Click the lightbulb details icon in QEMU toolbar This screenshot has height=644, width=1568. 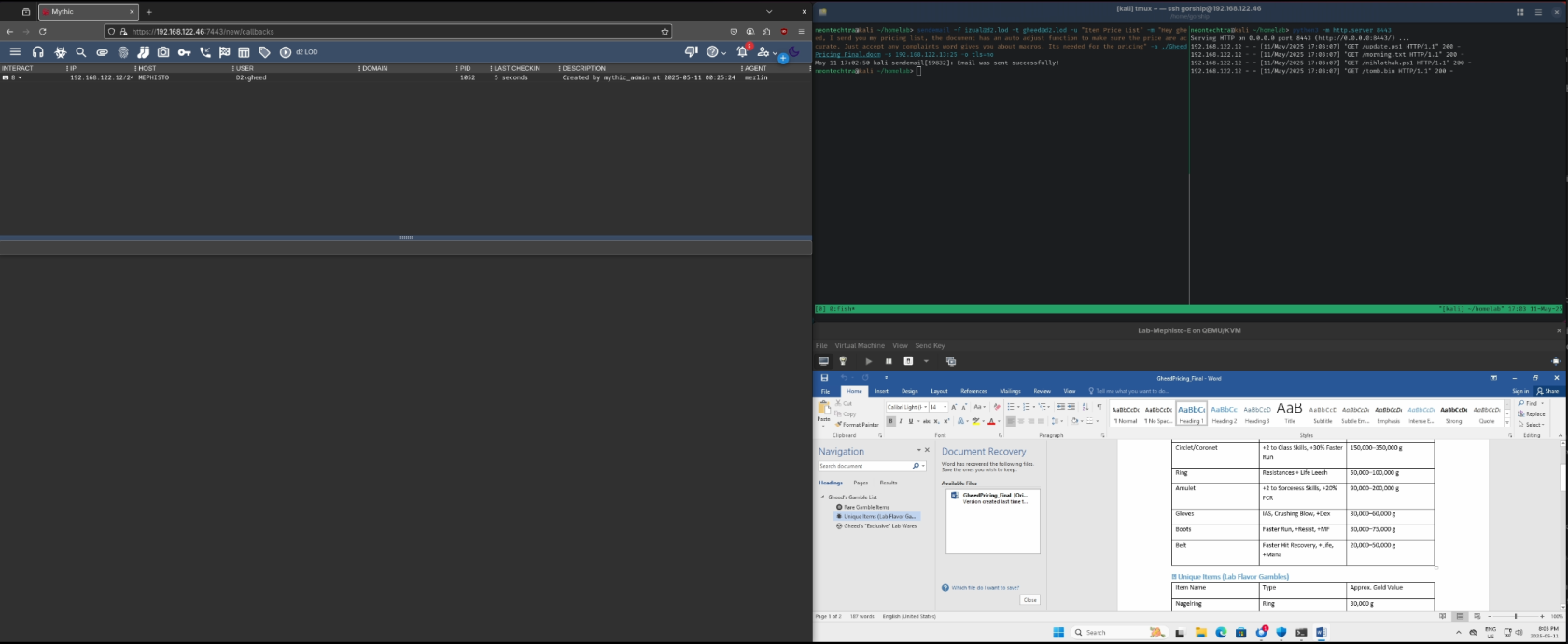point(843,361)
